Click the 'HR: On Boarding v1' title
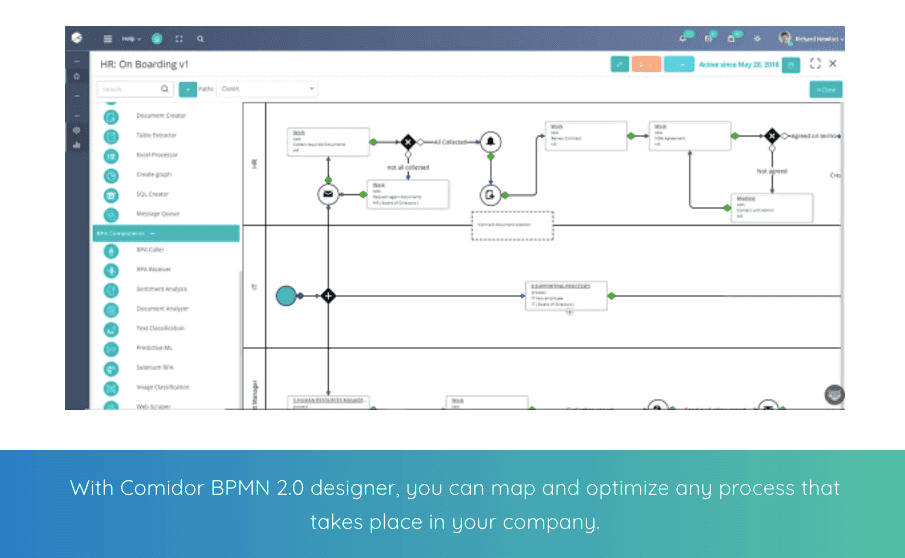 (144, 65)
